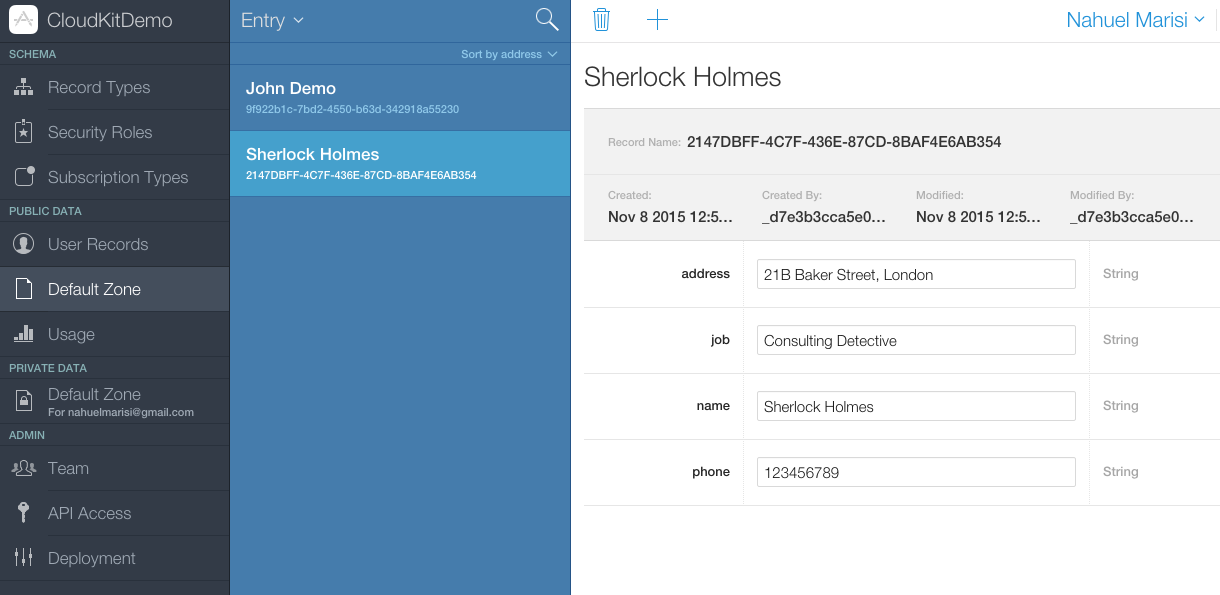Click the job field input
Viewport: 1220px width, 595px height.
coord(916,340)
